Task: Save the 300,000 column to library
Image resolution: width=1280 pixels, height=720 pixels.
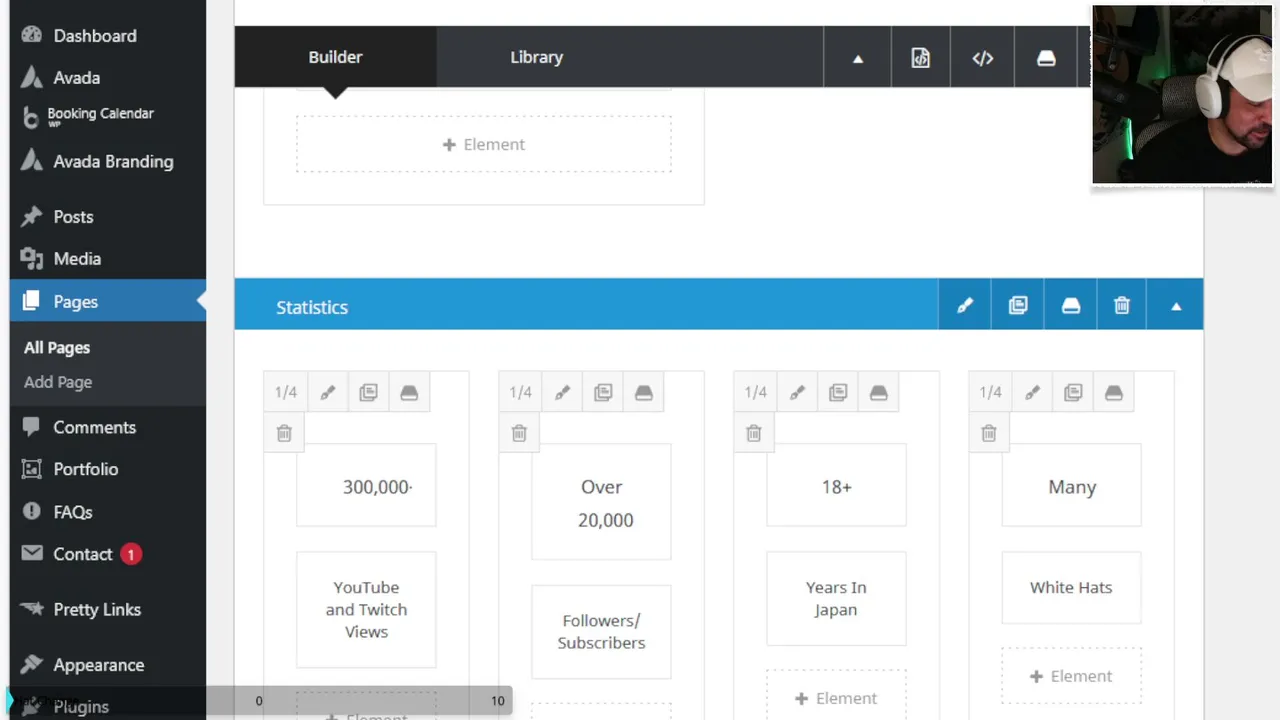Action: (409, 392)
